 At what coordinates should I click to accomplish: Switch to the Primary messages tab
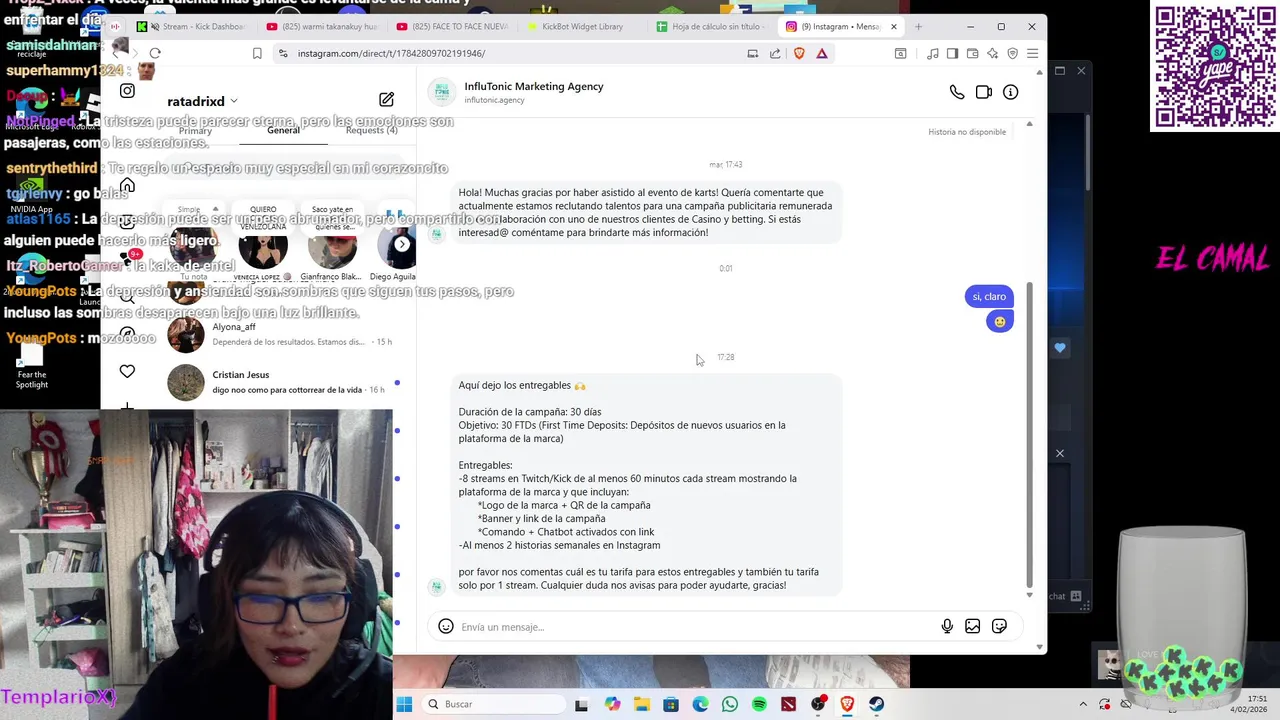tap(195, 131)
